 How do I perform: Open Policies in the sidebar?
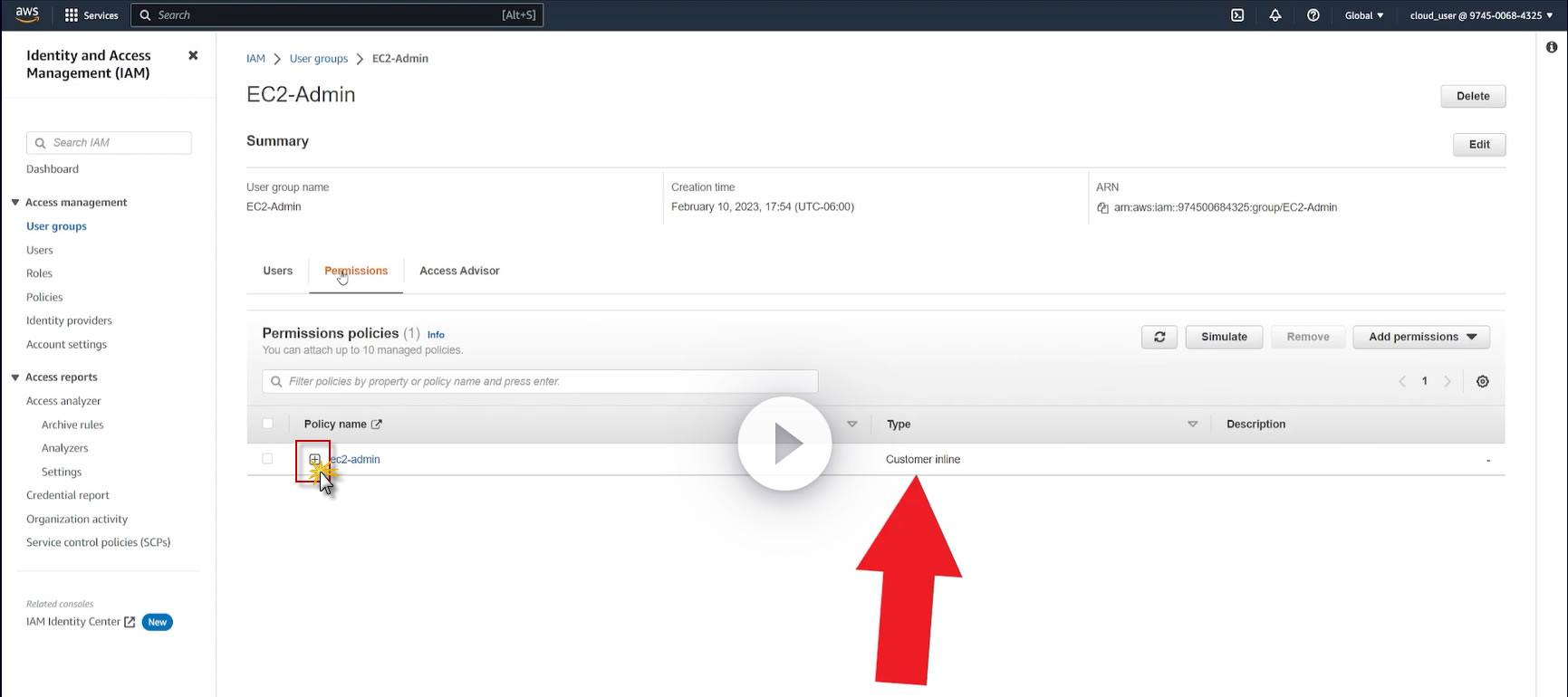44,297
